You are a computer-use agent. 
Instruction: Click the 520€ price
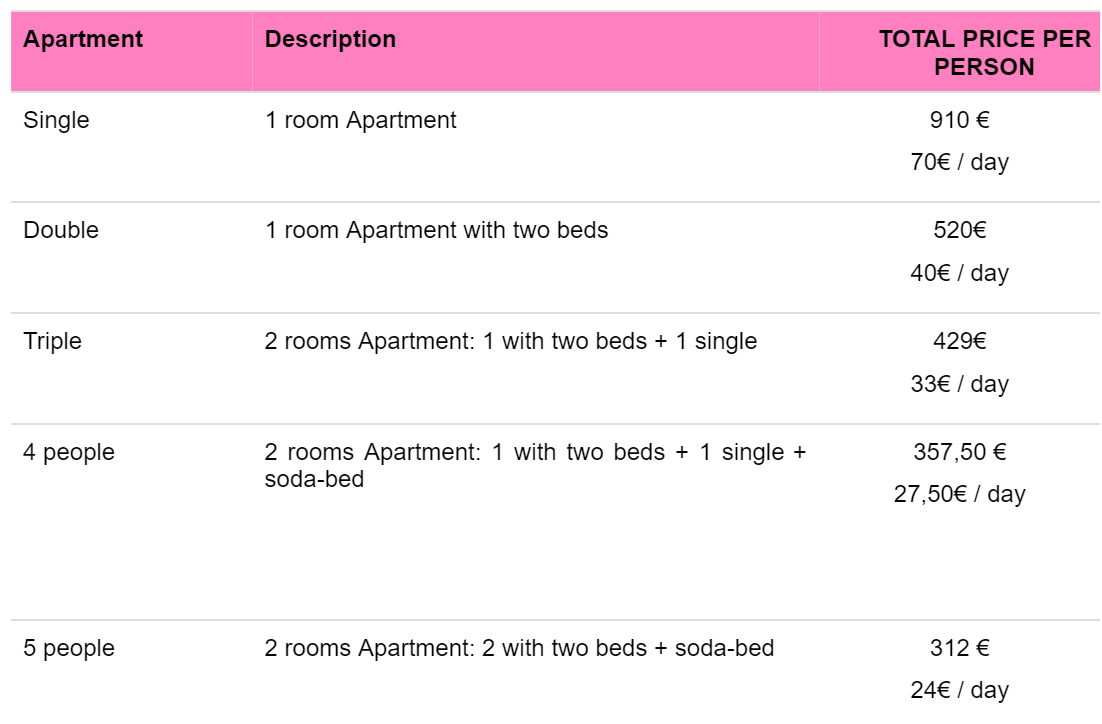959,230
